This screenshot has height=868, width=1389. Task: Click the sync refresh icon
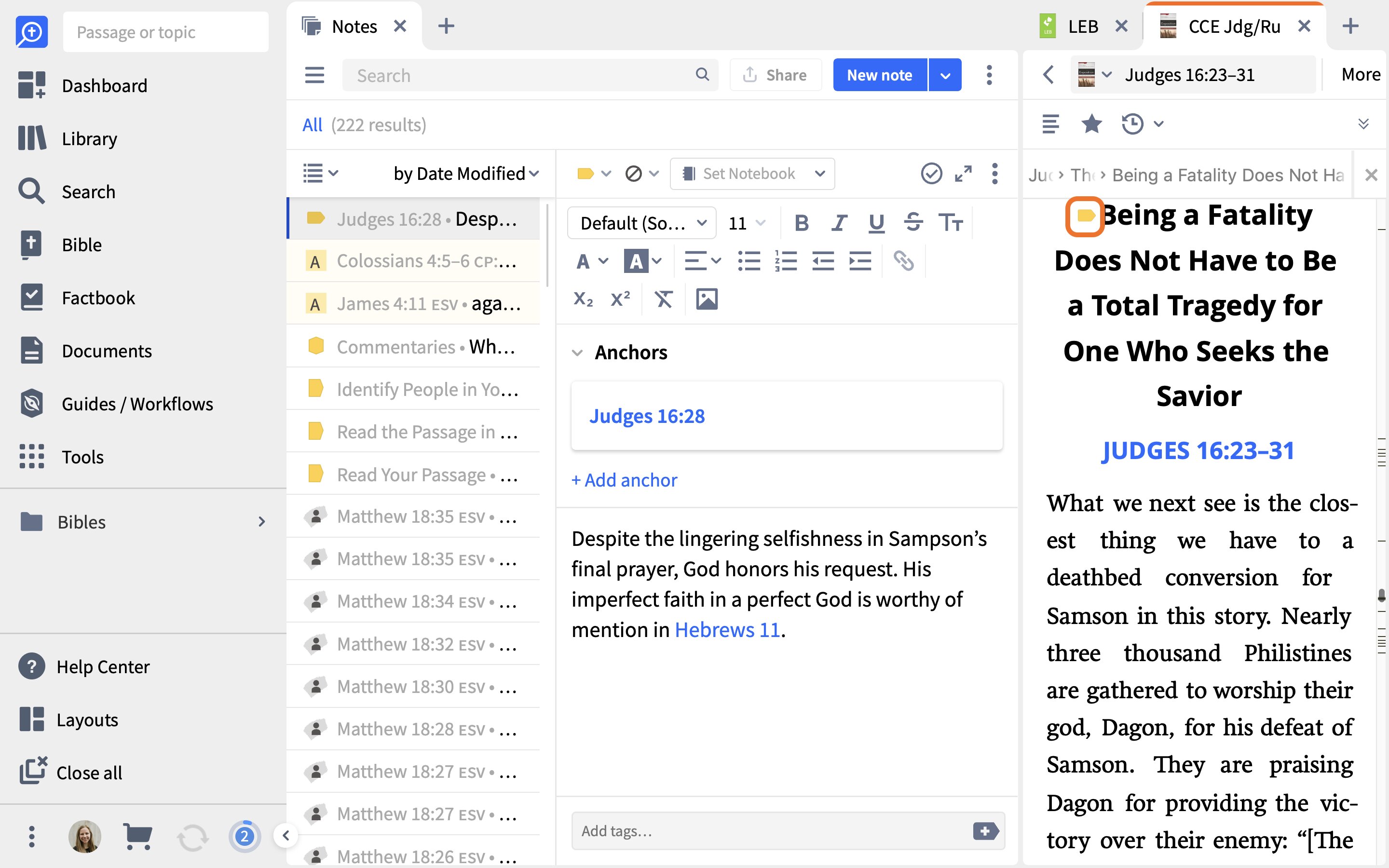coord(193,837)
